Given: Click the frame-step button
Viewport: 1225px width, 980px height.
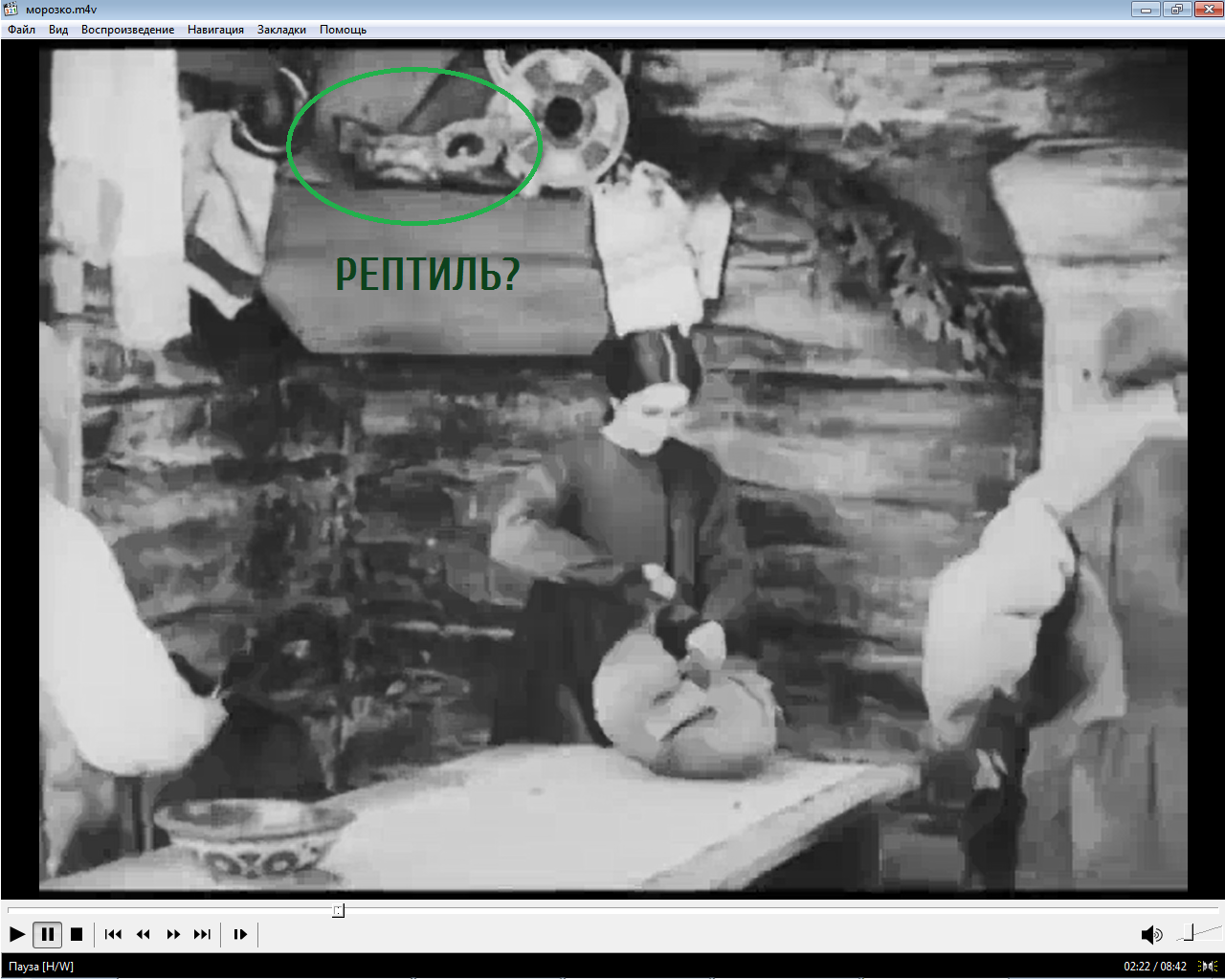Looking at the screenshot, I should [240, 934].
